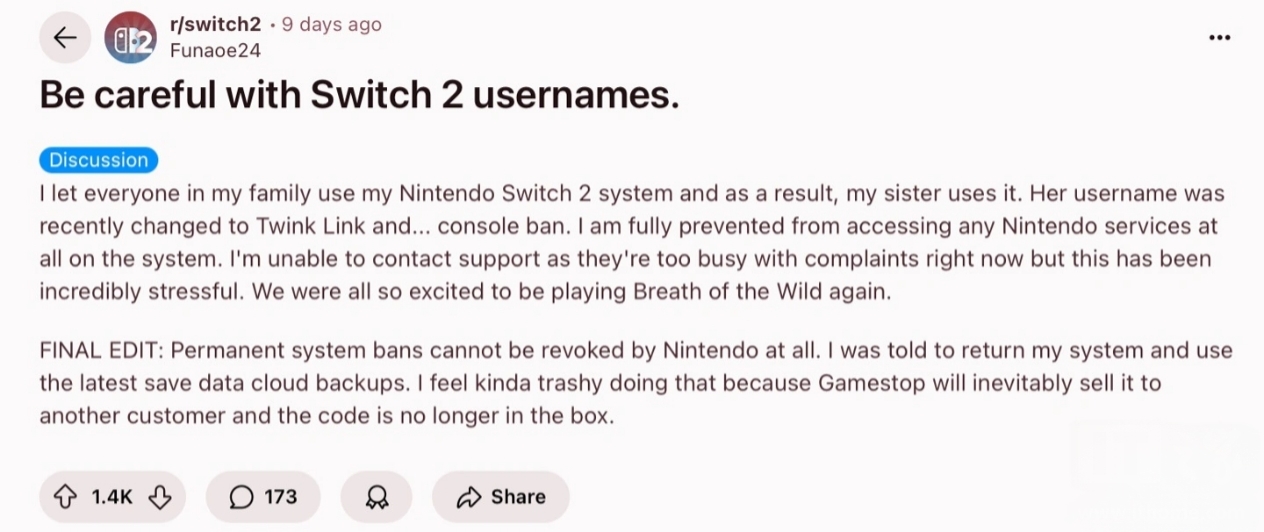Open the three-dot post options menu
Viewport: 1264px width, 532px height.
pos(1219,38)
